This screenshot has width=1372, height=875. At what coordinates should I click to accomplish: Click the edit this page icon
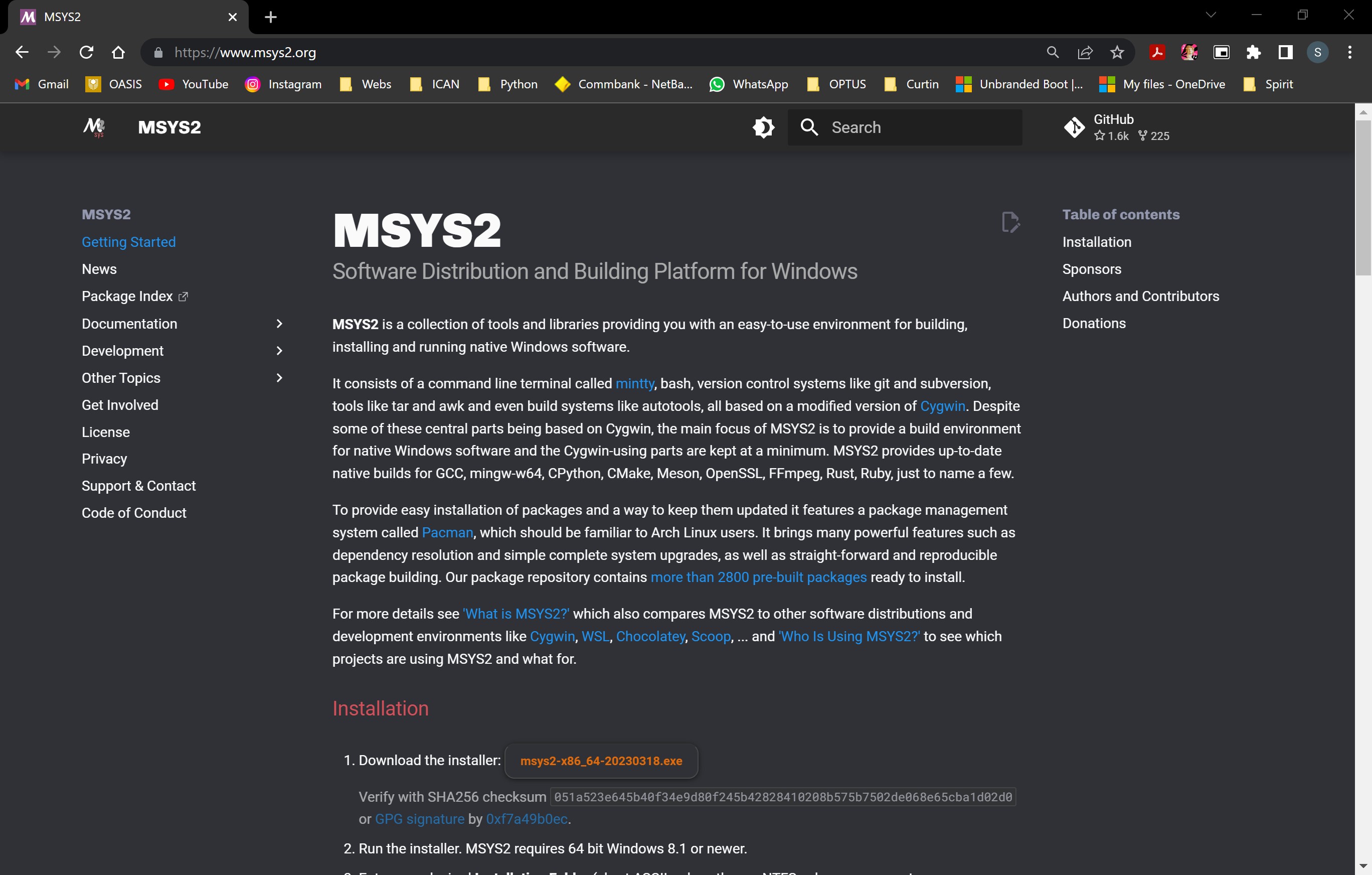pyautogui.click(x=1010, y=222)
